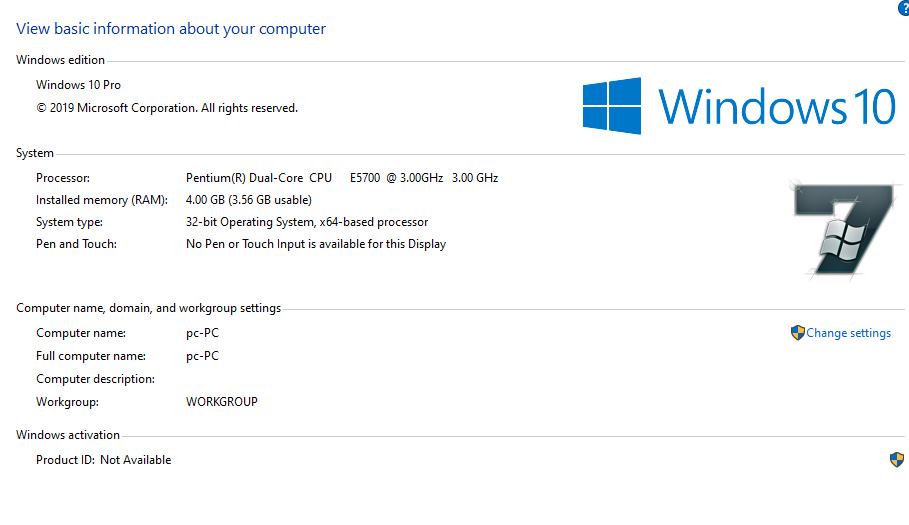
Task: Click the shield icon beside Change settings
Action: 797,333
